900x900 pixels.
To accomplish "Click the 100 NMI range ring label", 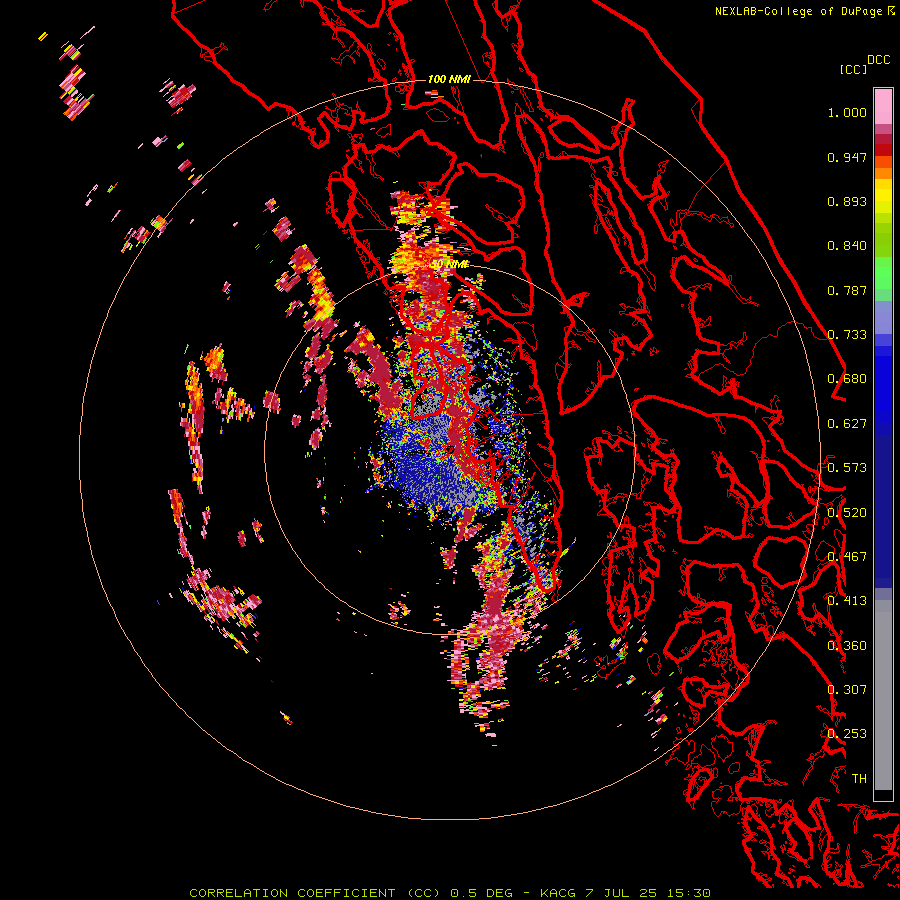I will pyautogui.click(x=449, y=79).
